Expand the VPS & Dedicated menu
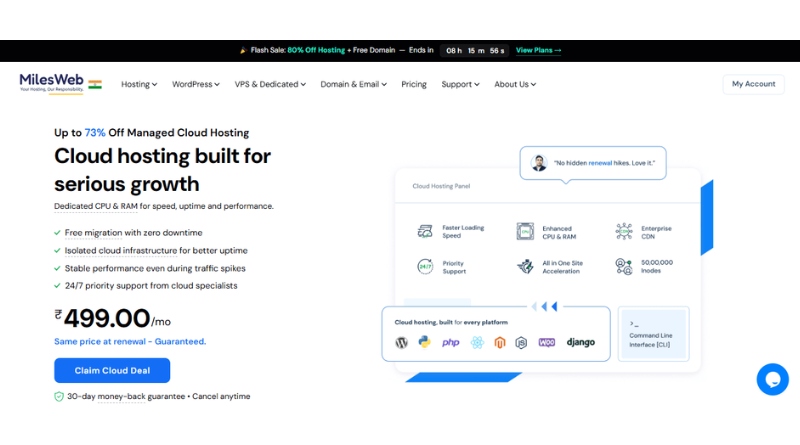 tap(270, 84)
